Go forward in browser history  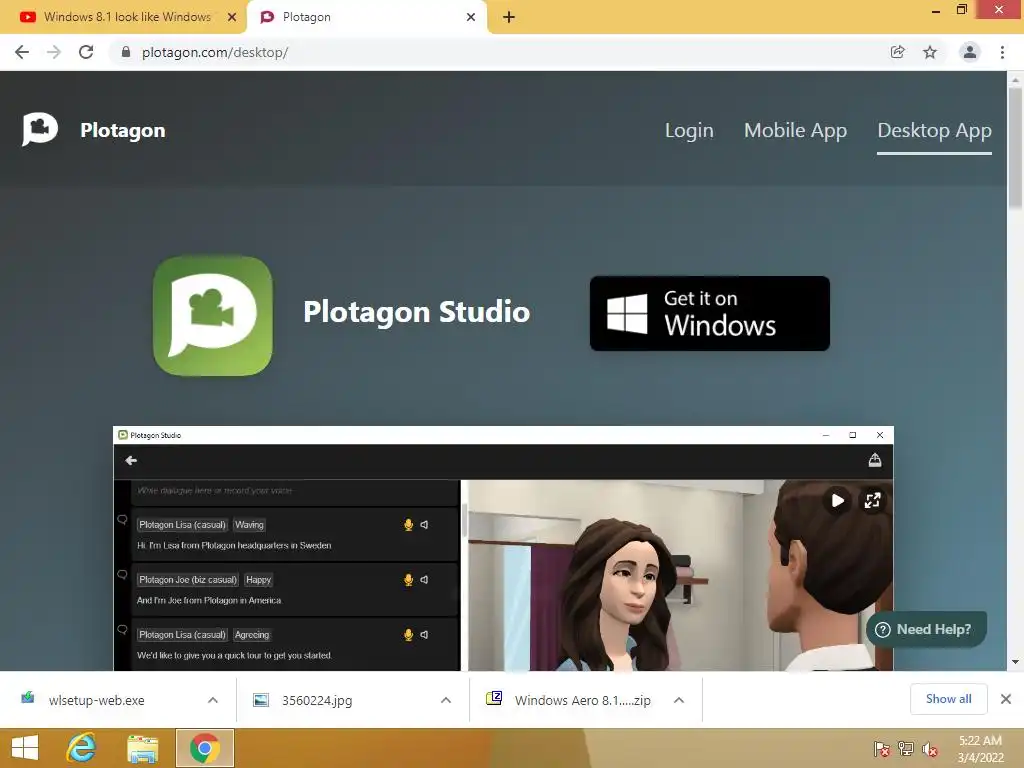[x=54, y=52]
